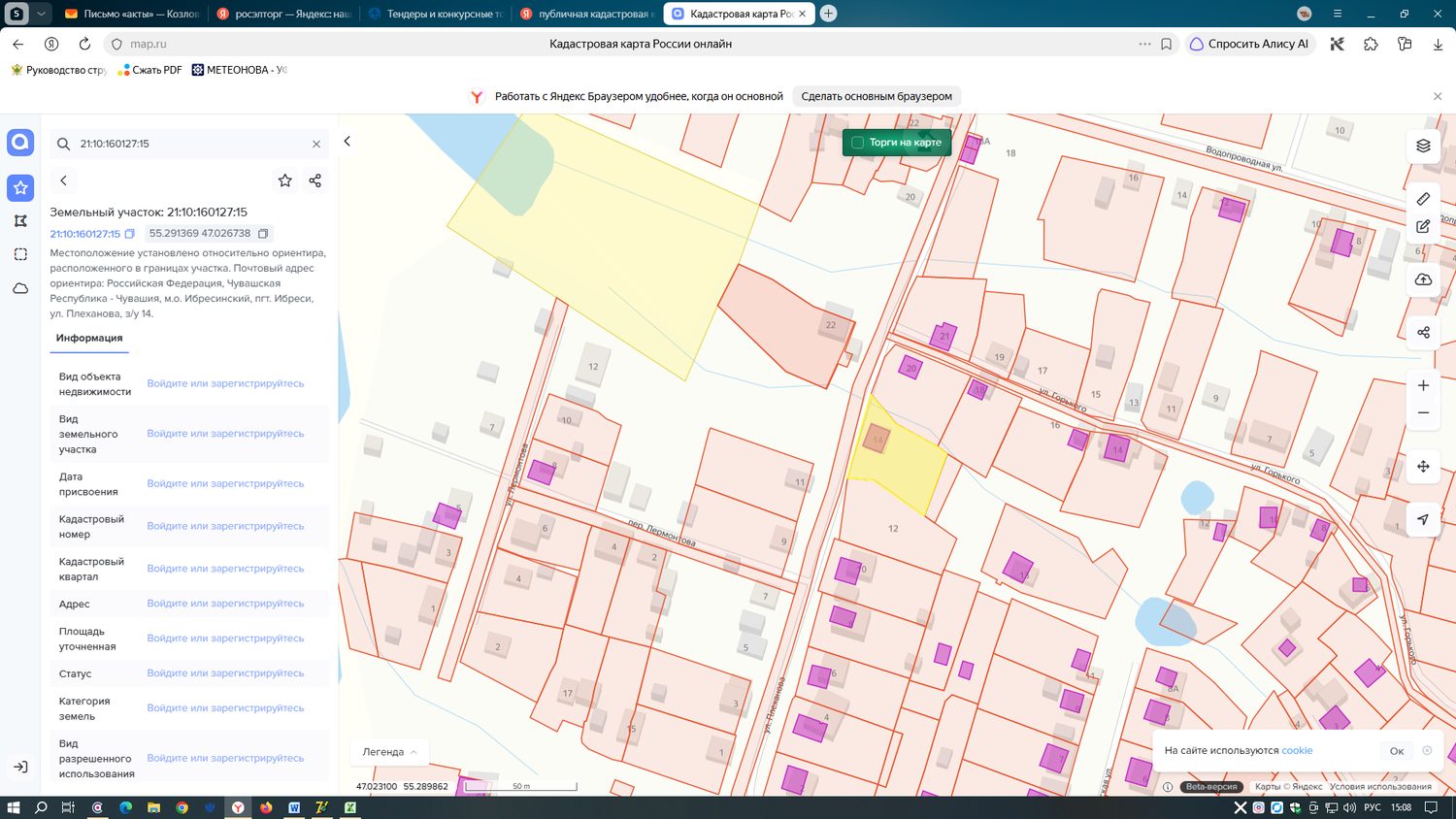This screenshot has height=819, width=1456.
Task: Open the "cookie" link in the notice
Action: tap(1297, 751)
